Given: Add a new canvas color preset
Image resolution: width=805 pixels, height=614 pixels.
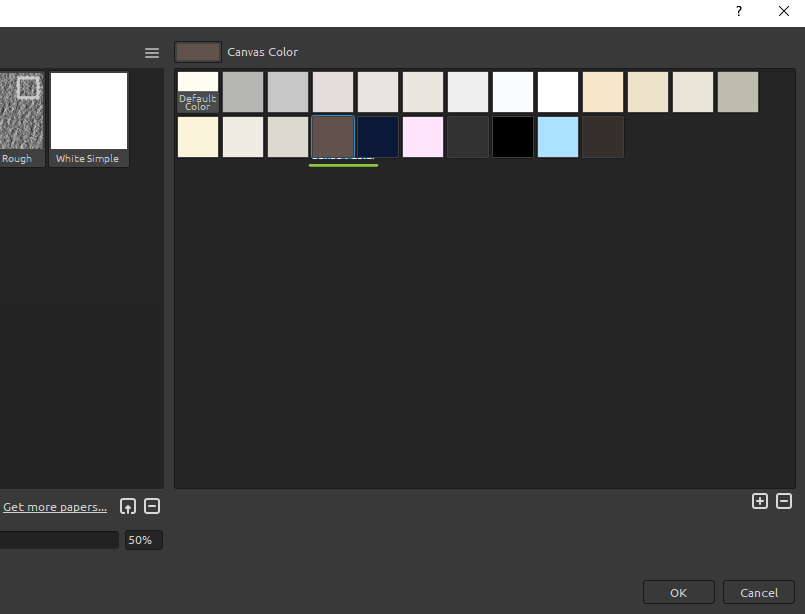Looking at the screenshot, I should 760,501.
